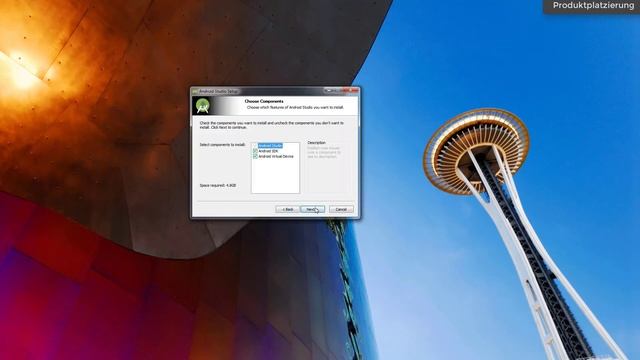640x360 pixels.
Task: Click the Android Studio logo in header
Action: pyautogui.click(x=203, y=106)
